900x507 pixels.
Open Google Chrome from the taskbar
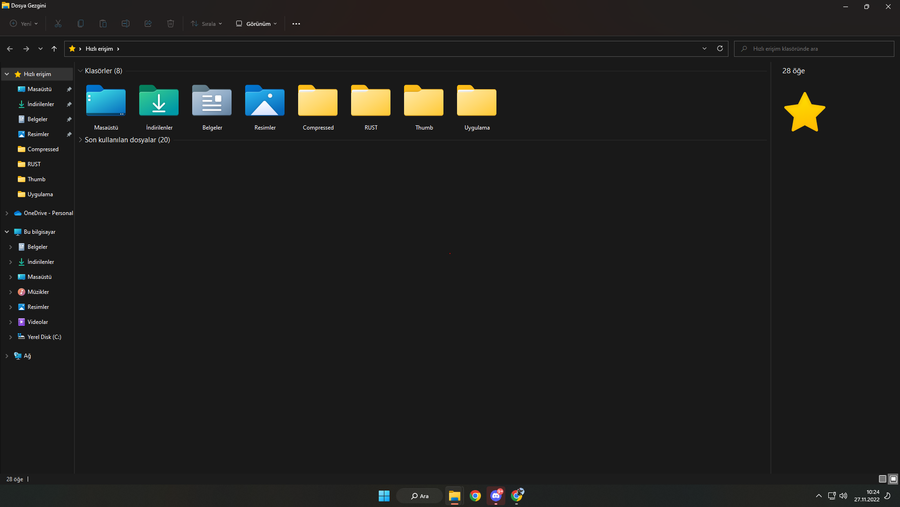(x=475, y=496)
